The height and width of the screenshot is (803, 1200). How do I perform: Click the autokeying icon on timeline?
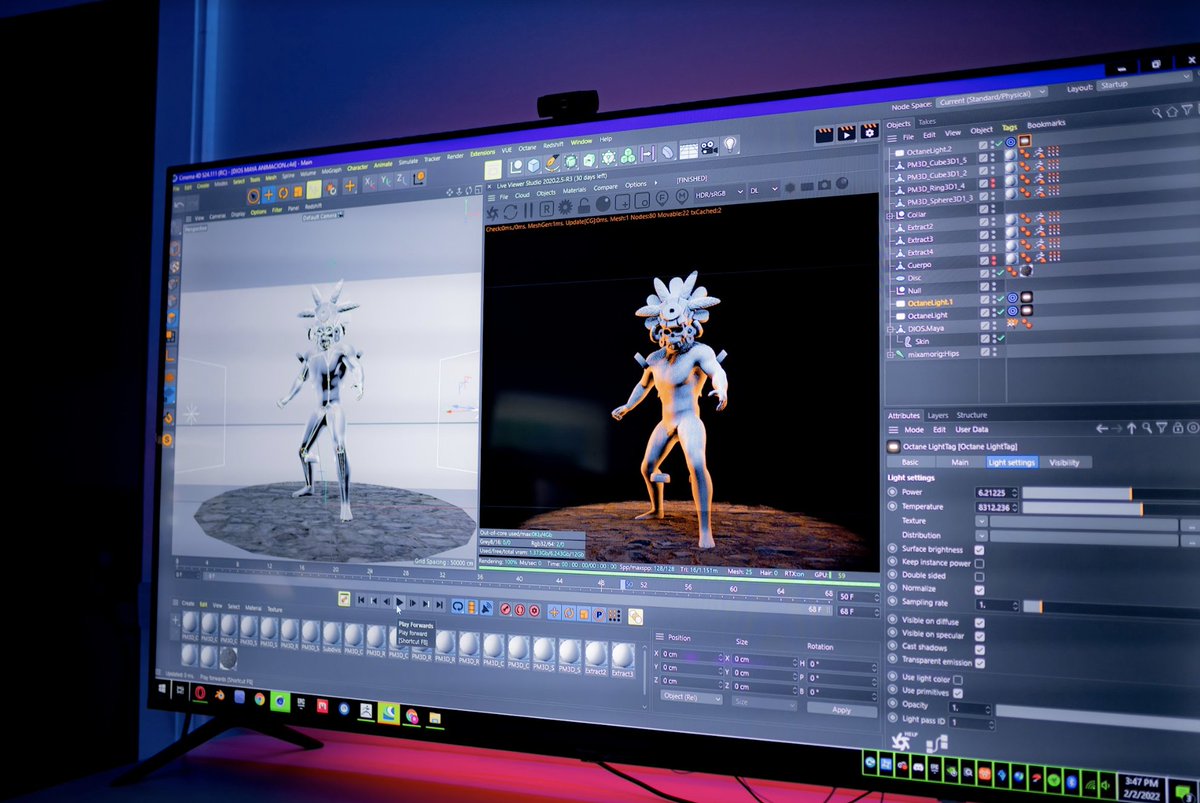pyautogui.click(x=519, y=611)
